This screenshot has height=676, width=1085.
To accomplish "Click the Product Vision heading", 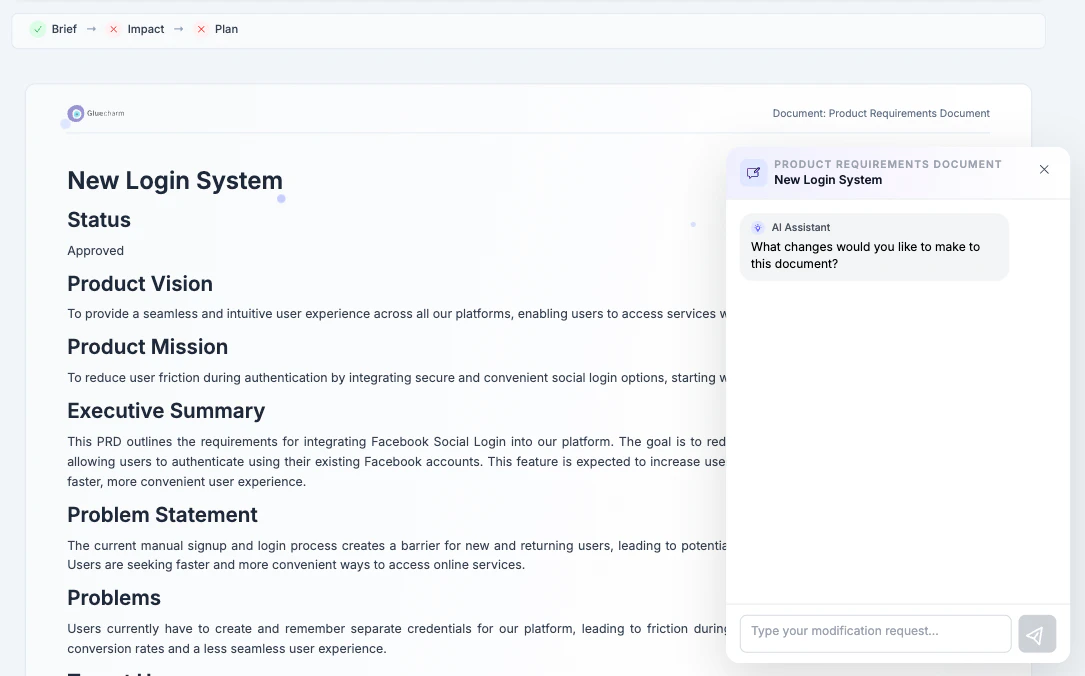I will coord(140,284).
